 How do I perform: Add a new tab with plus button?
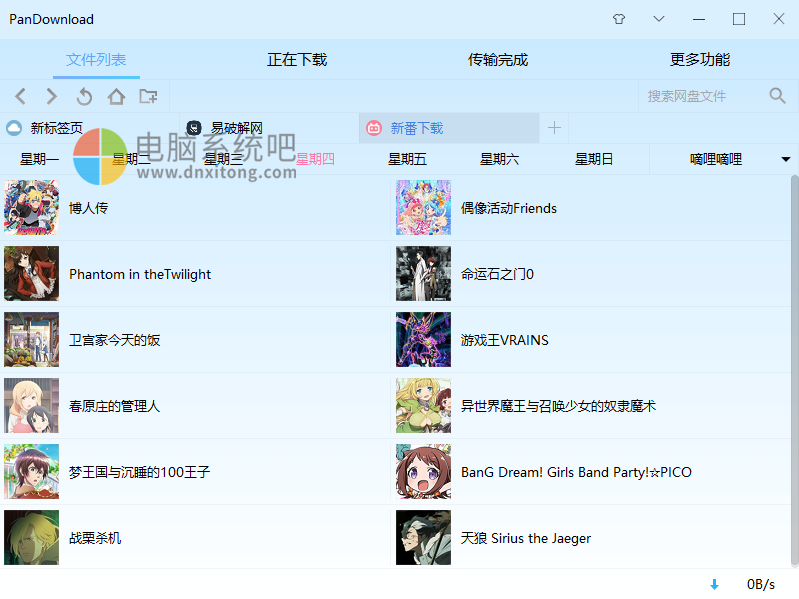tap(554, 128)
